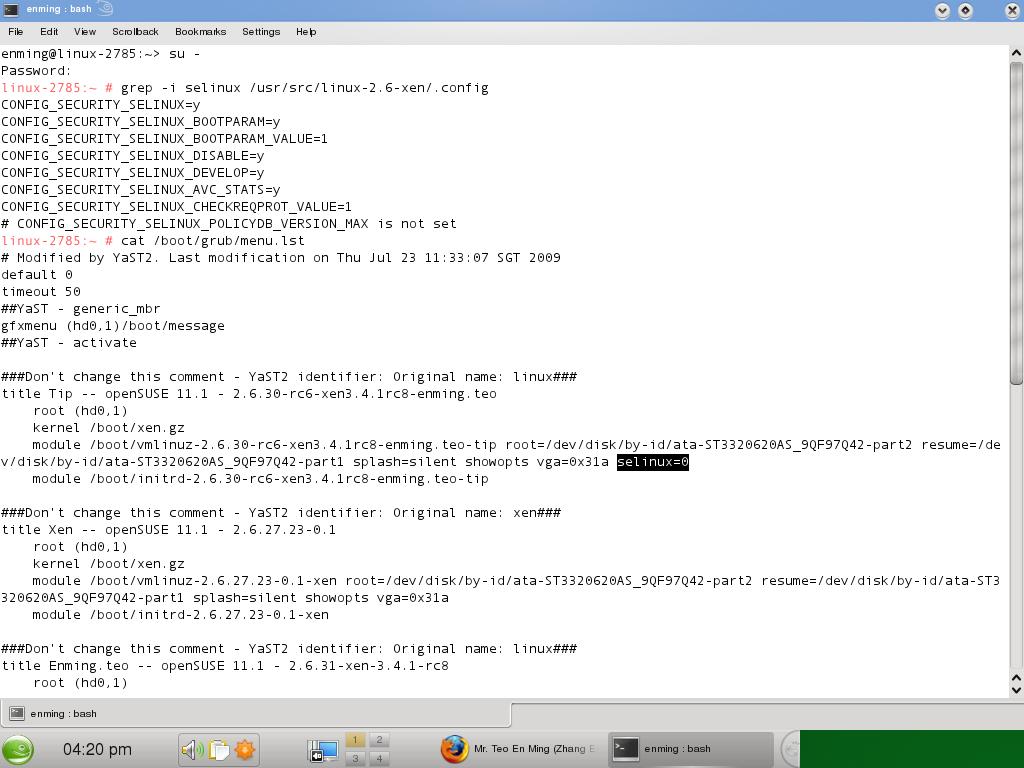Screen dimensions: 1024x768
Task: Open the Klipper clipboard tray icon
Action: (219, 750)
